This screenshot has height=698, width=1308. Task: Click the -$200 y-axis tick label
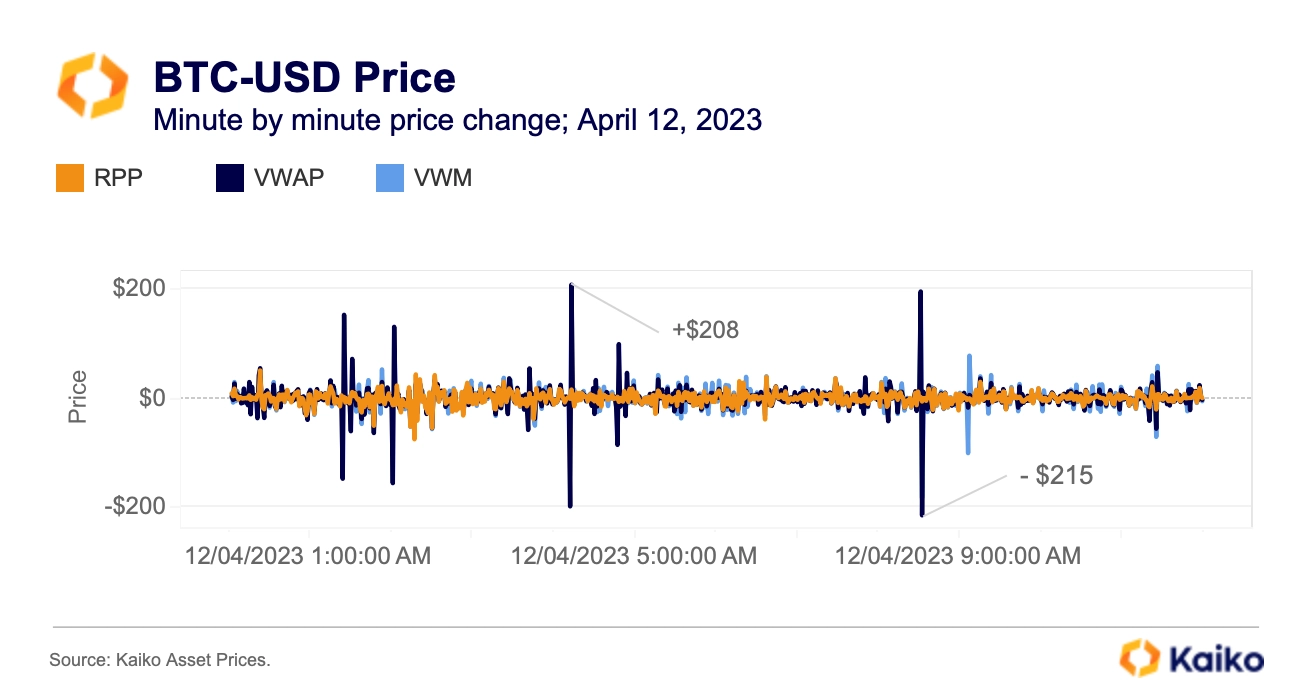point(135,507)
